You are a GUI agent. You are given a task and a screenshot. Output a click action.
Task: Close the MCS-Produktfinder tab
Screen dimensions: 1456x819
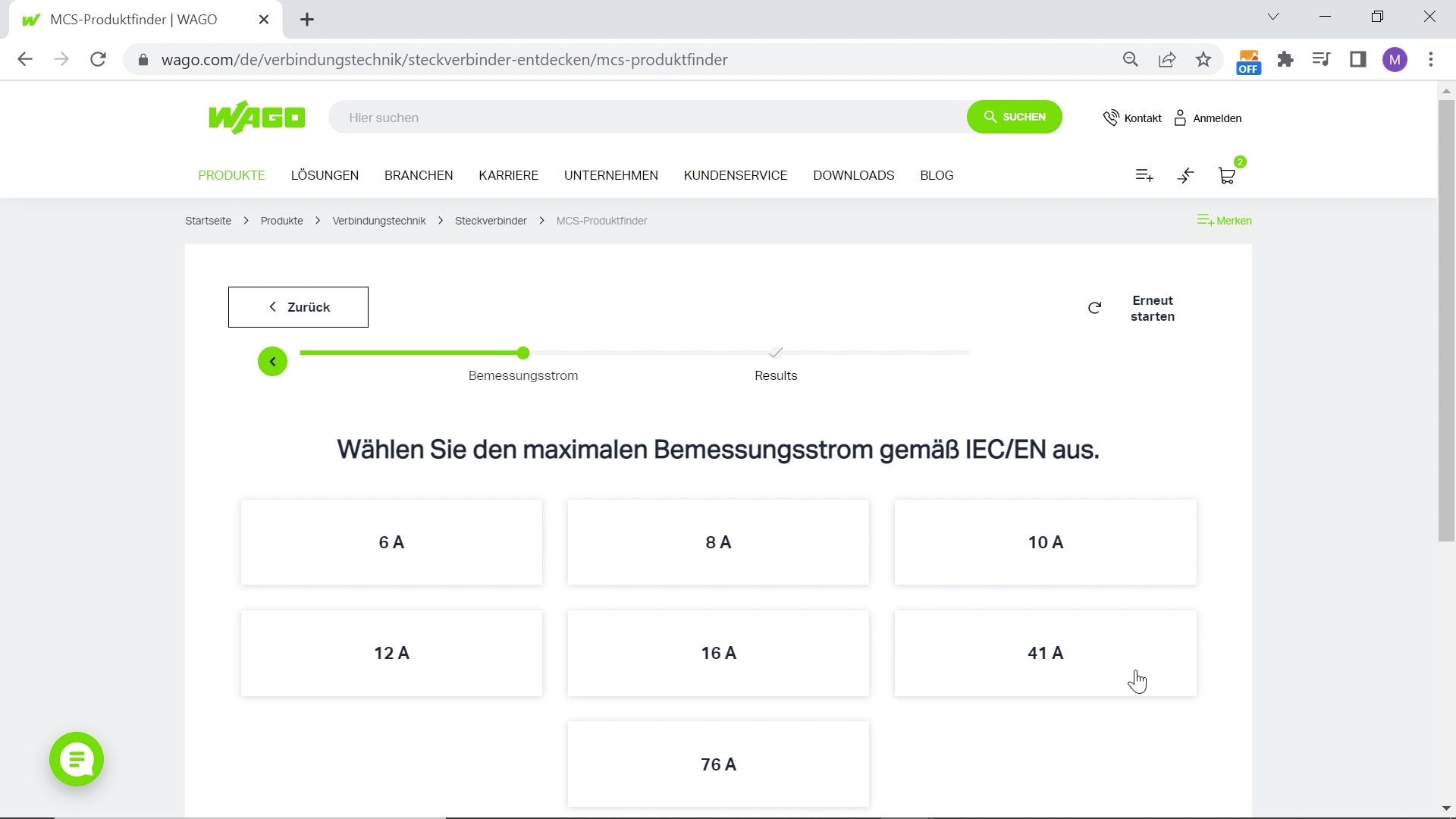[264, 20]
